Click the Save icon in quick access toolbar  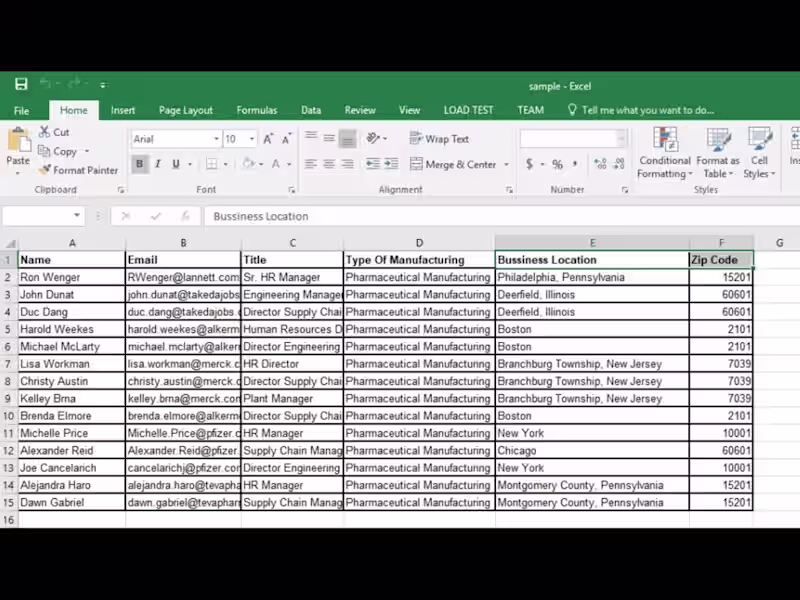(21, 84)
